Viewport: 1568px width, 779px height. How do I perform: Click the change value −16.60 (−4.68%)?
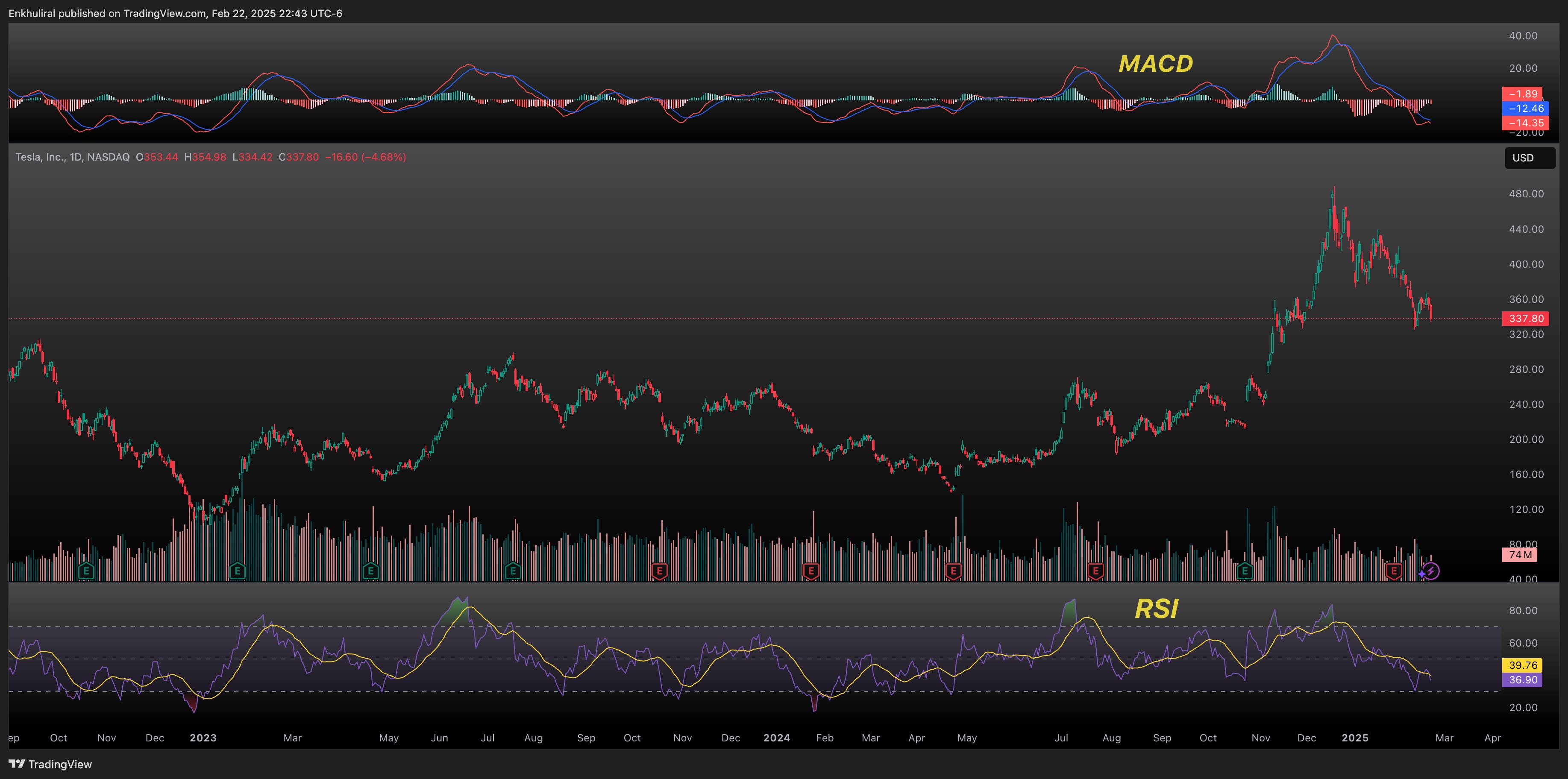(366, 157)
